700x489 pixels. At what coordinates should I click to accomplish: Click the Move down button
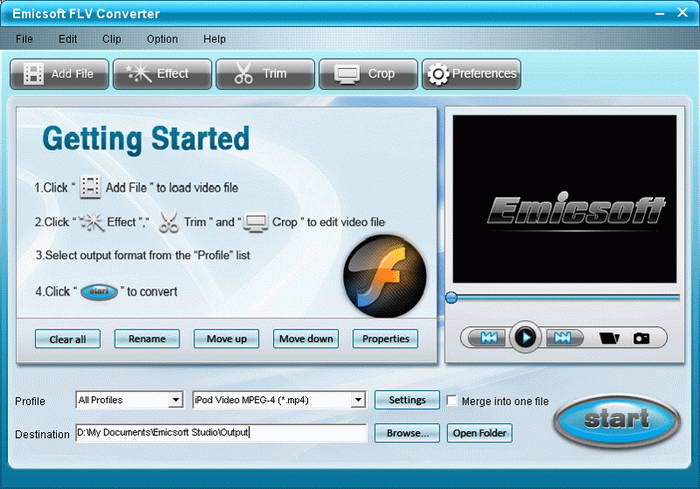[306, 339]
